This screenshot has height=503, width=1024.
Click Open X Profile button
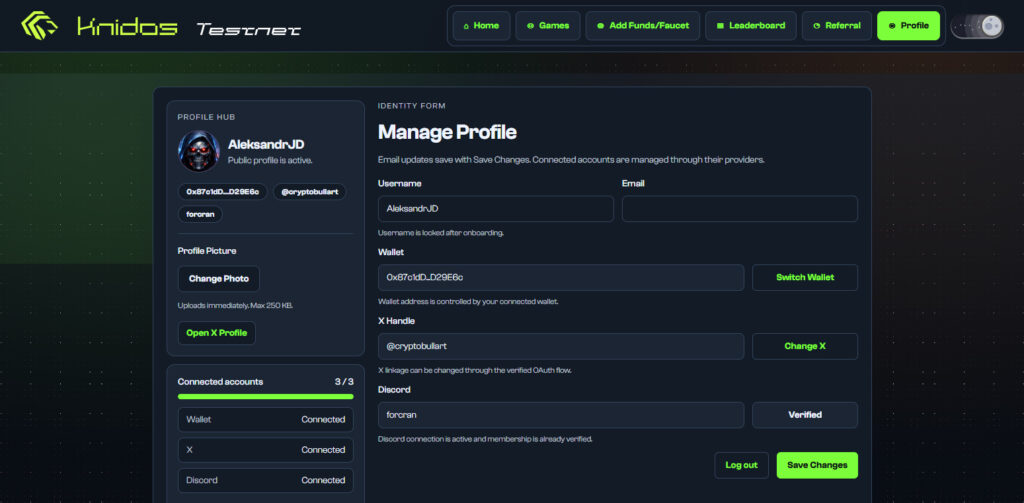(216, 332)
